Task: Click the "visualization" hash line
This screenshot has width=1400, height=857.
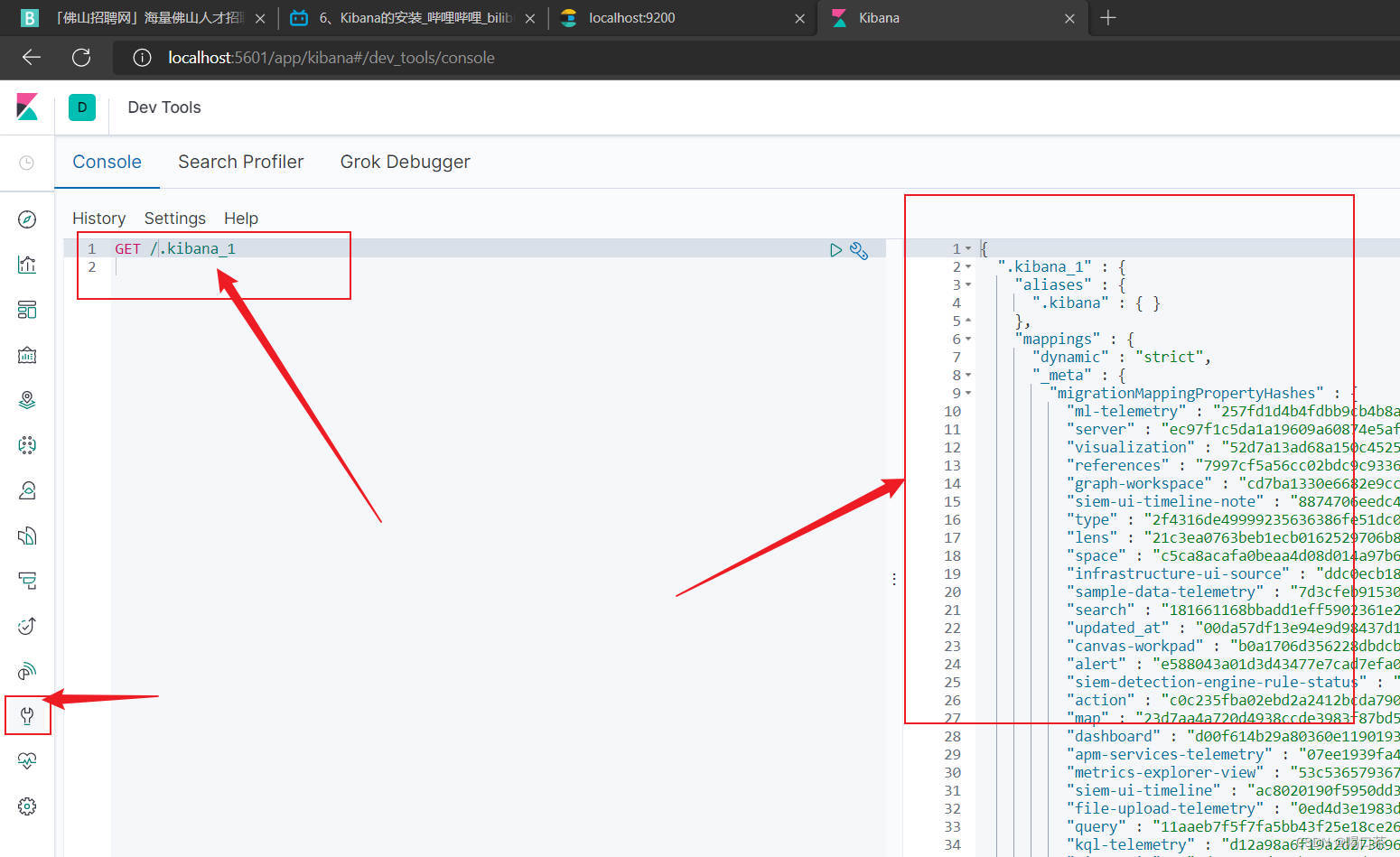Action: 1233,447
